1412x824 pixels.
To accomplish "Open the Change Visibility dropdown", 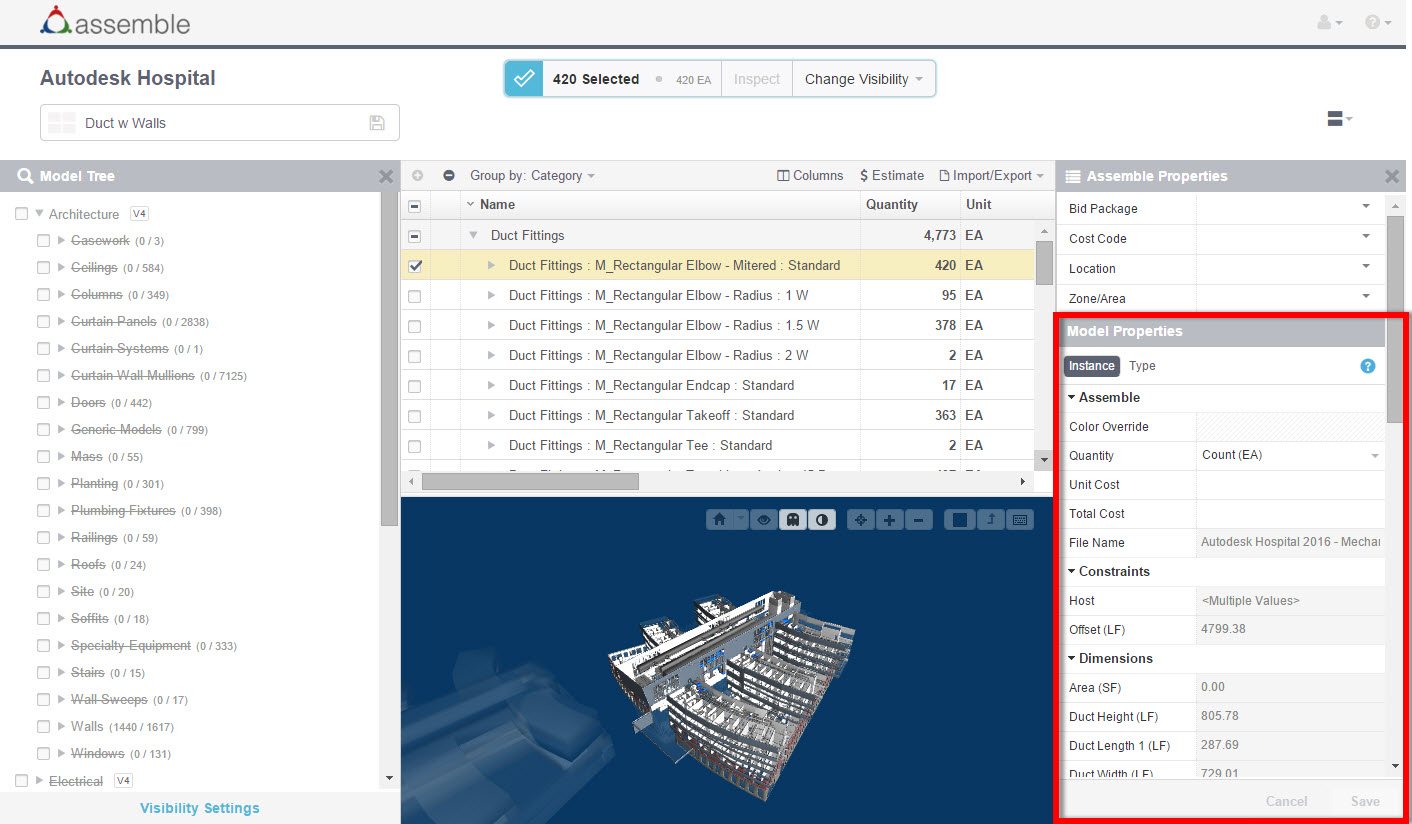I will pos(864,79).
